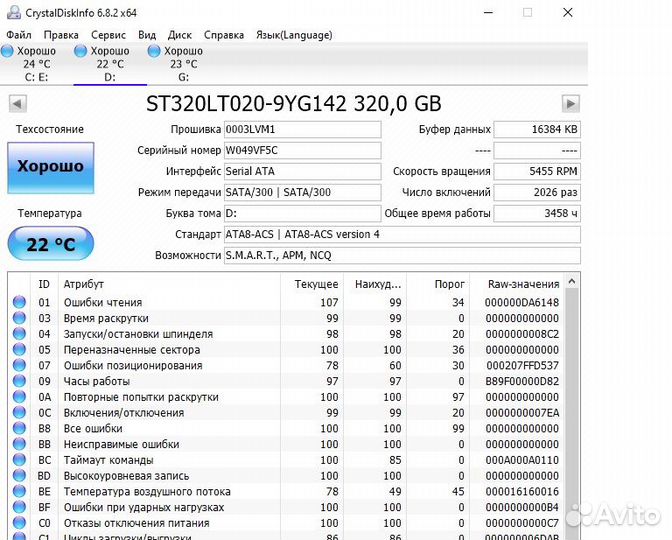Open the Справка menu
672x540 pixels.
point(224,35)
